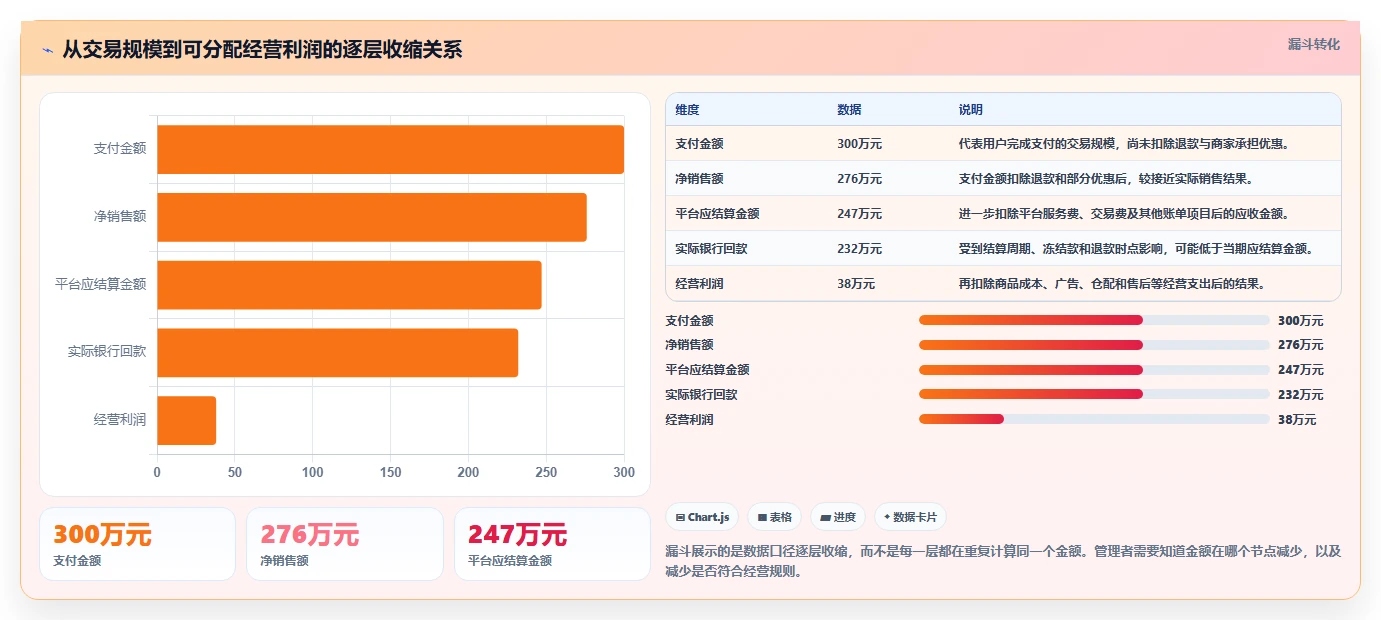This screenshot has width=1381, height=620.
Task: Click the 300万元 table value
Action: point(859,144)
